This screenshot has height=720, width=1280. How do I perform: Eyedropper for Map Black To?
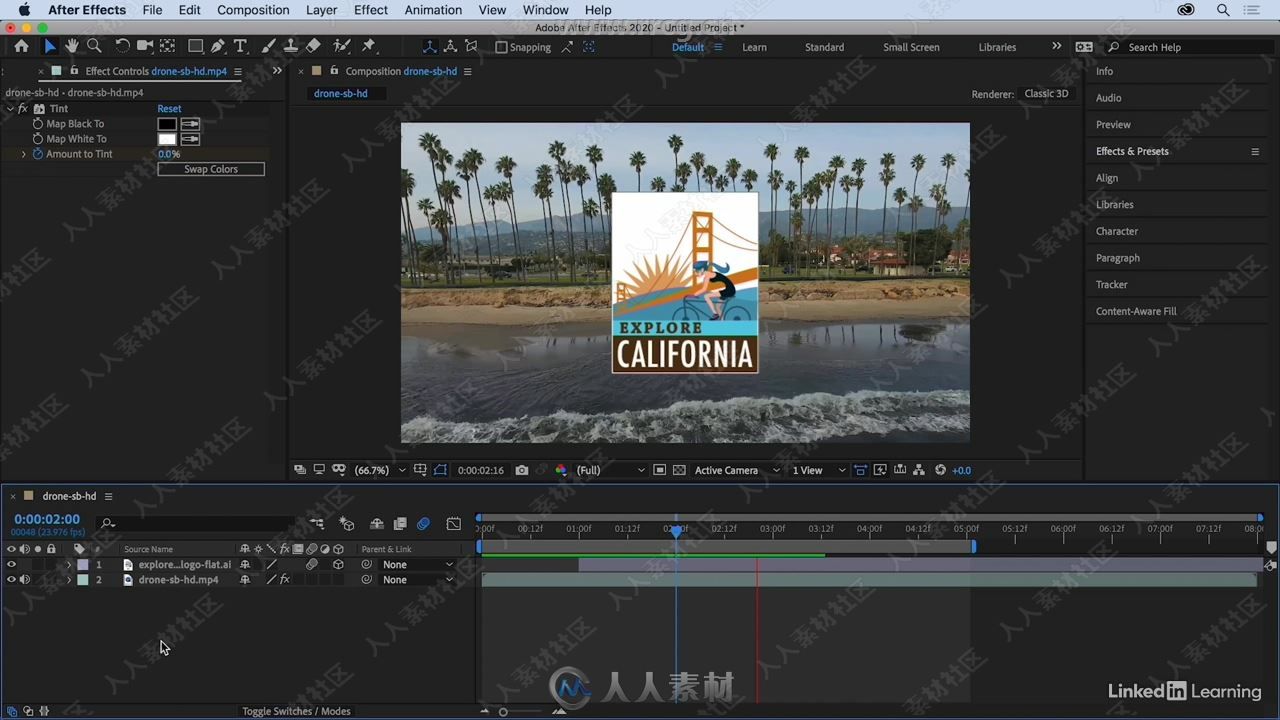pos(190,124)
